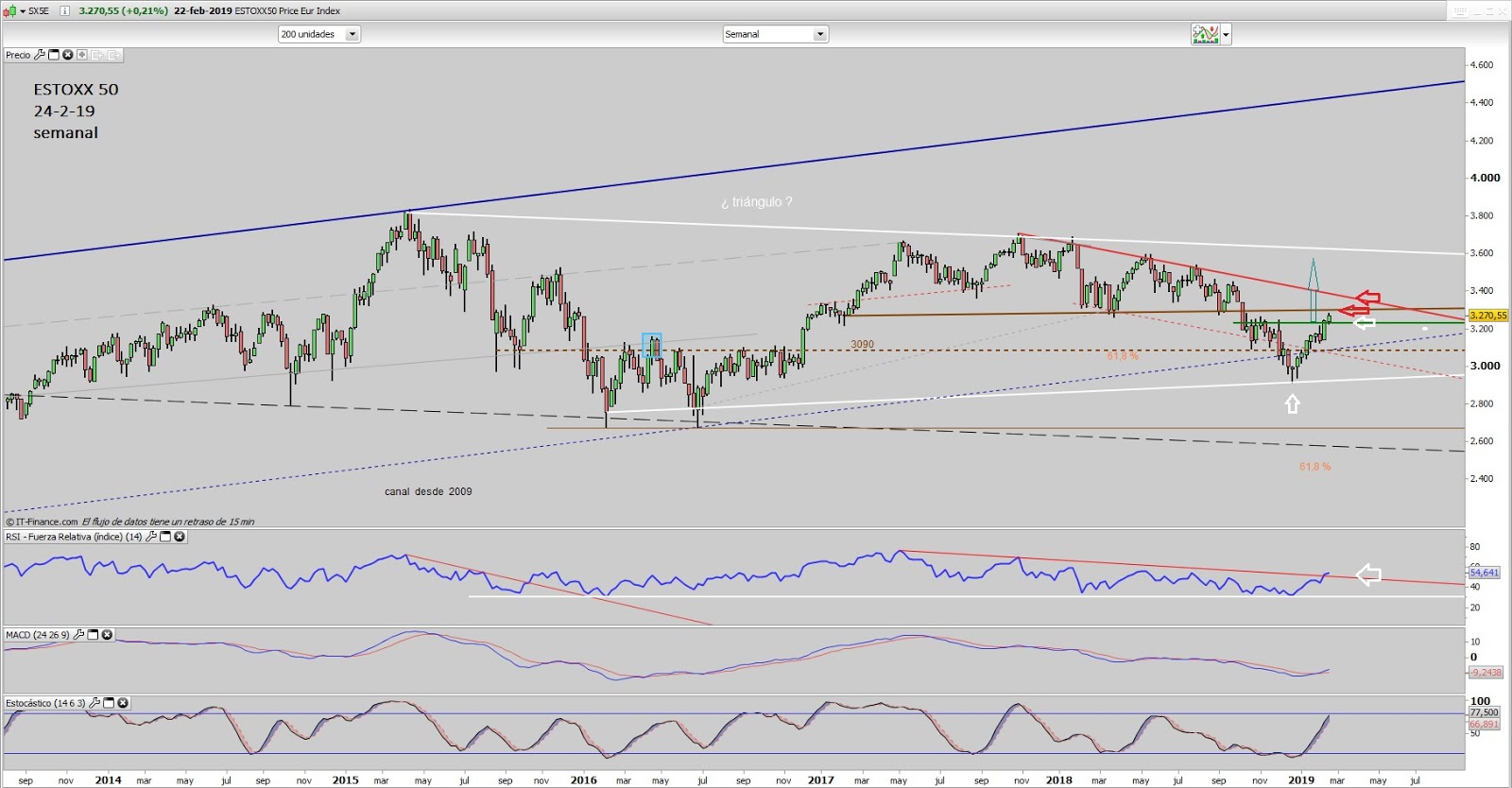Click the stochastic value tag 77,500

click(1485, 712)
